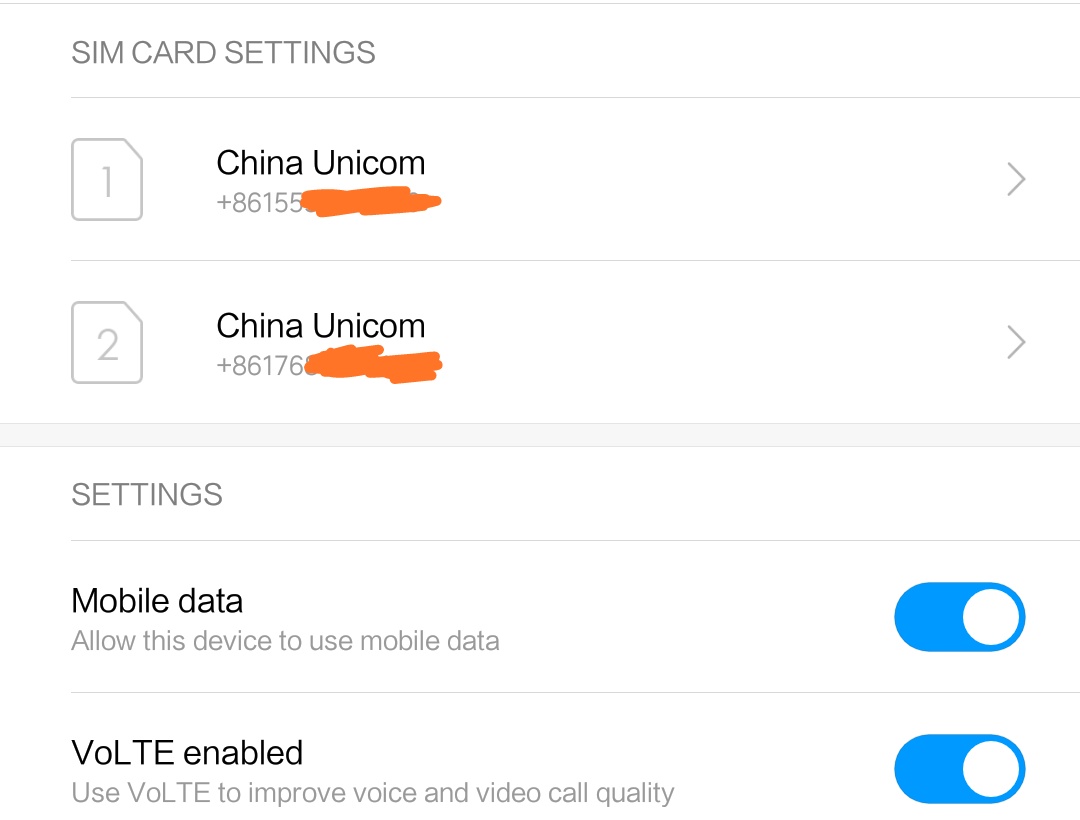Click the digit 1 inside the first SIM icon
The width and height of the screenshot is (1080, 820).
click(107, 182)
